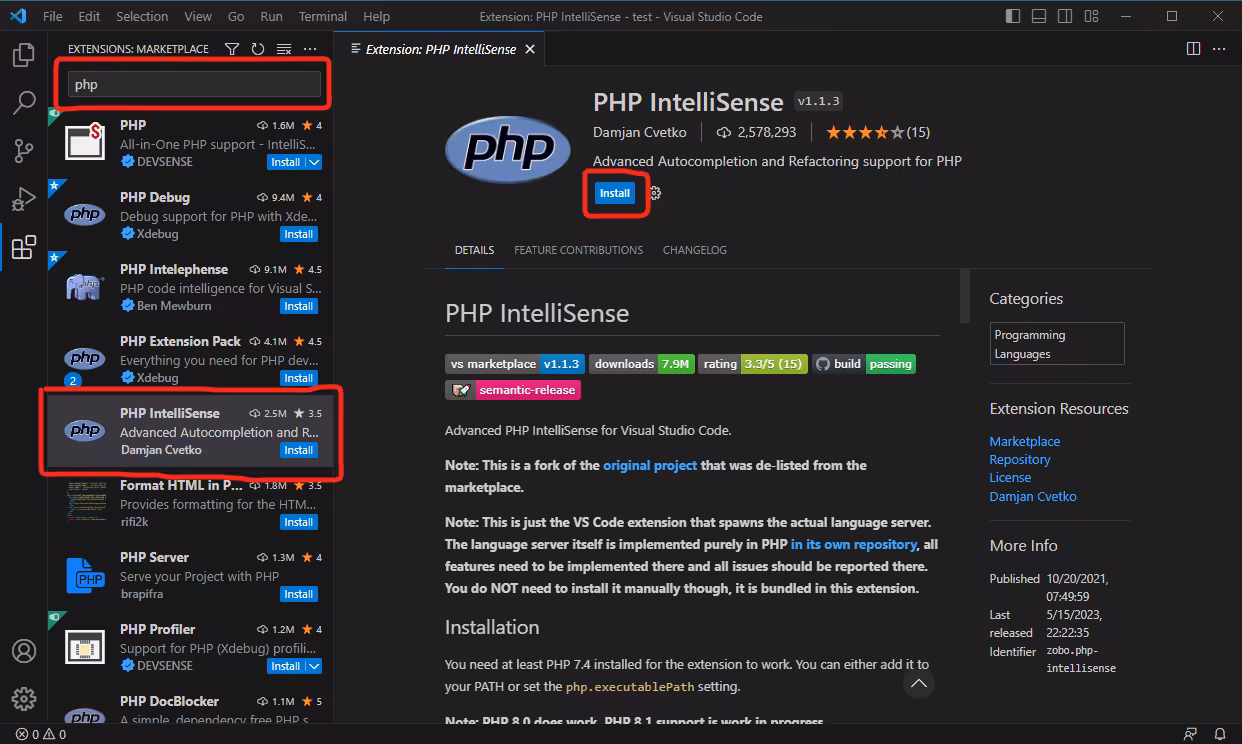Filter extensions with the funnel icon
This screenshot has height=744, width=1242.
(232, 49)
